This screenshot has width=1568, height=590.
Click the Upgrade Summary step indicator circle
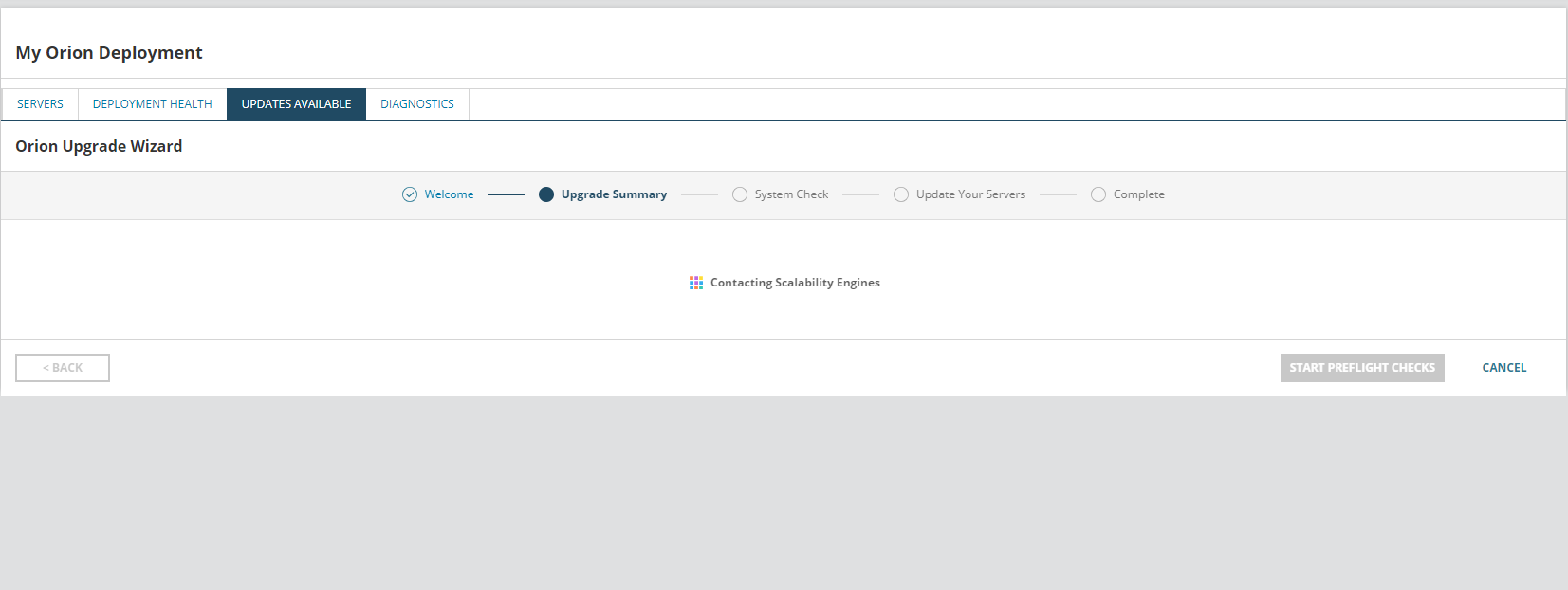546,194
